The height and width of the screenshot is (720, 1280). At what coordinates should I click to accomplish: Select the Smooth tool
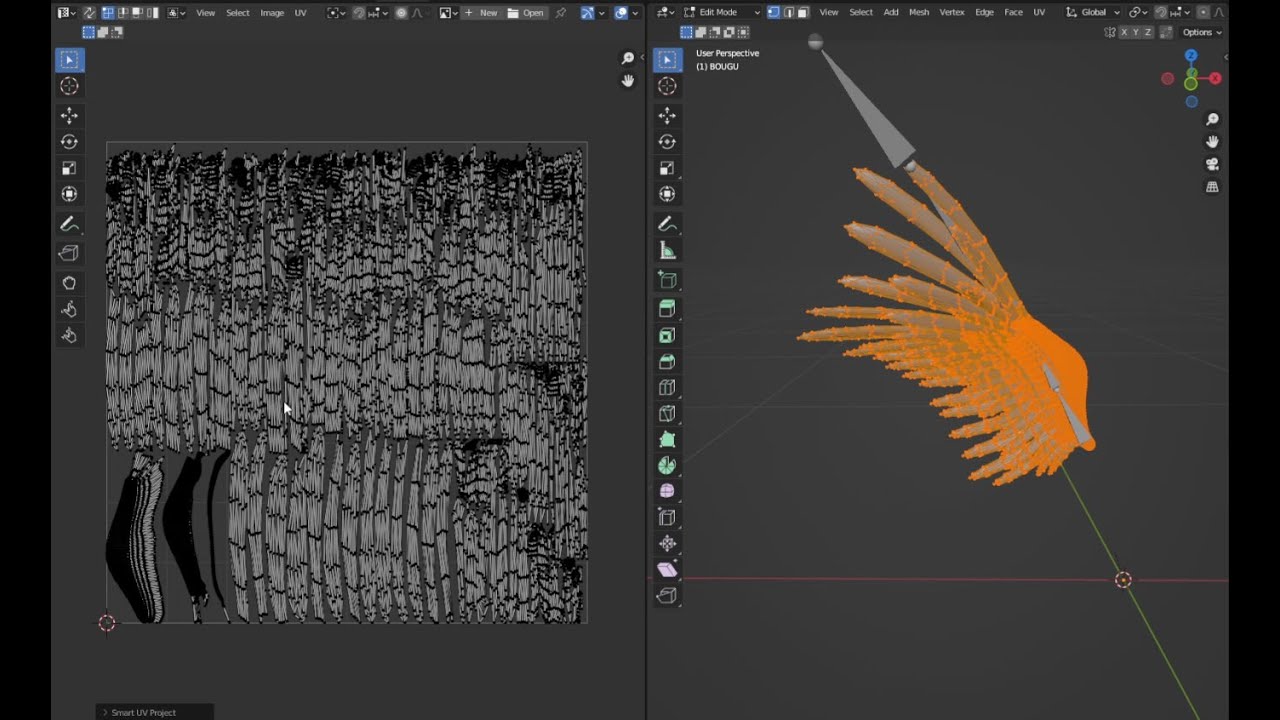[x=667, y=491]
